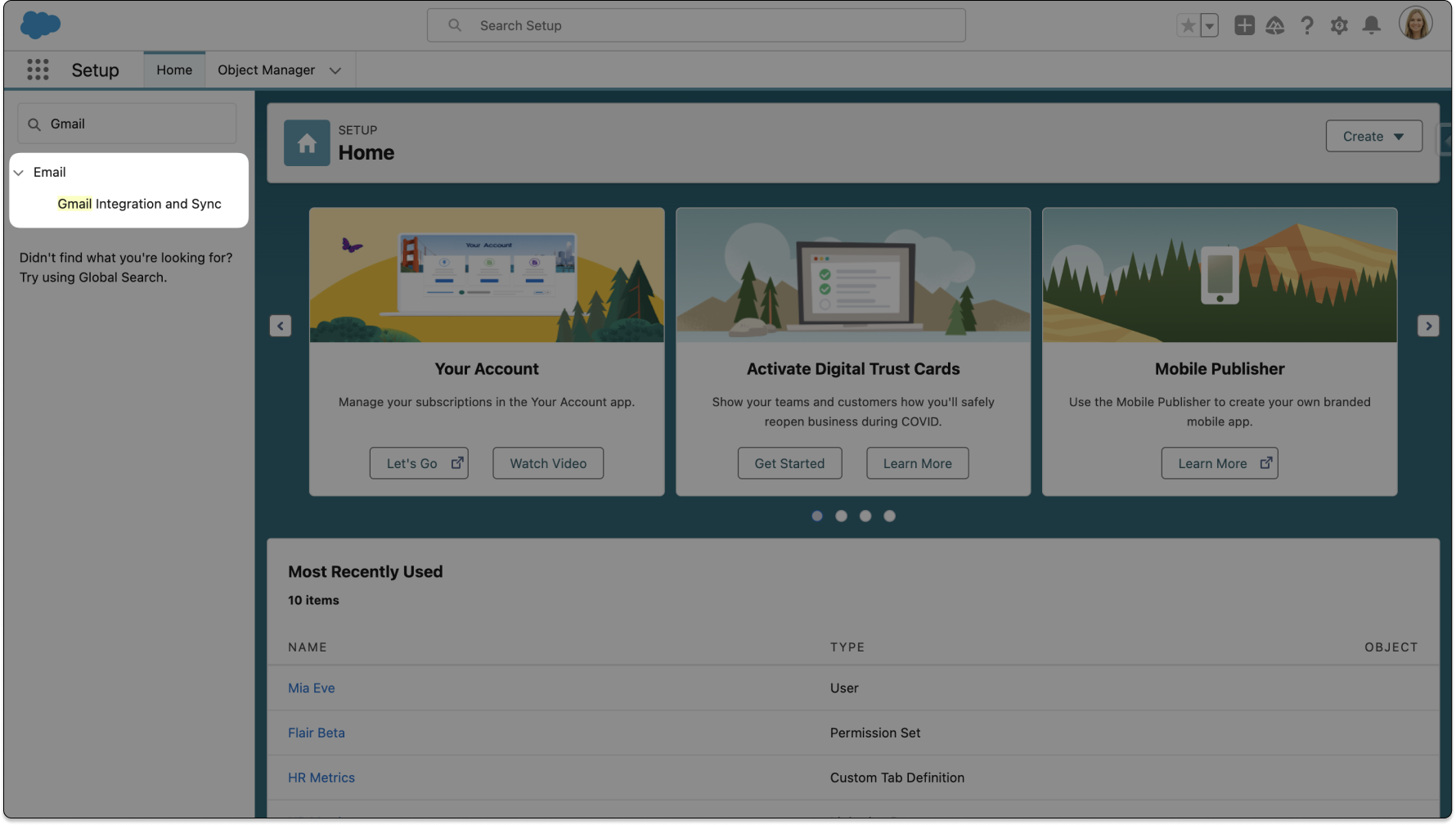The height and width of the screenshot is (825, 1456).
Task: Select the second carousel indicator dot
Action: pos(841,516)
